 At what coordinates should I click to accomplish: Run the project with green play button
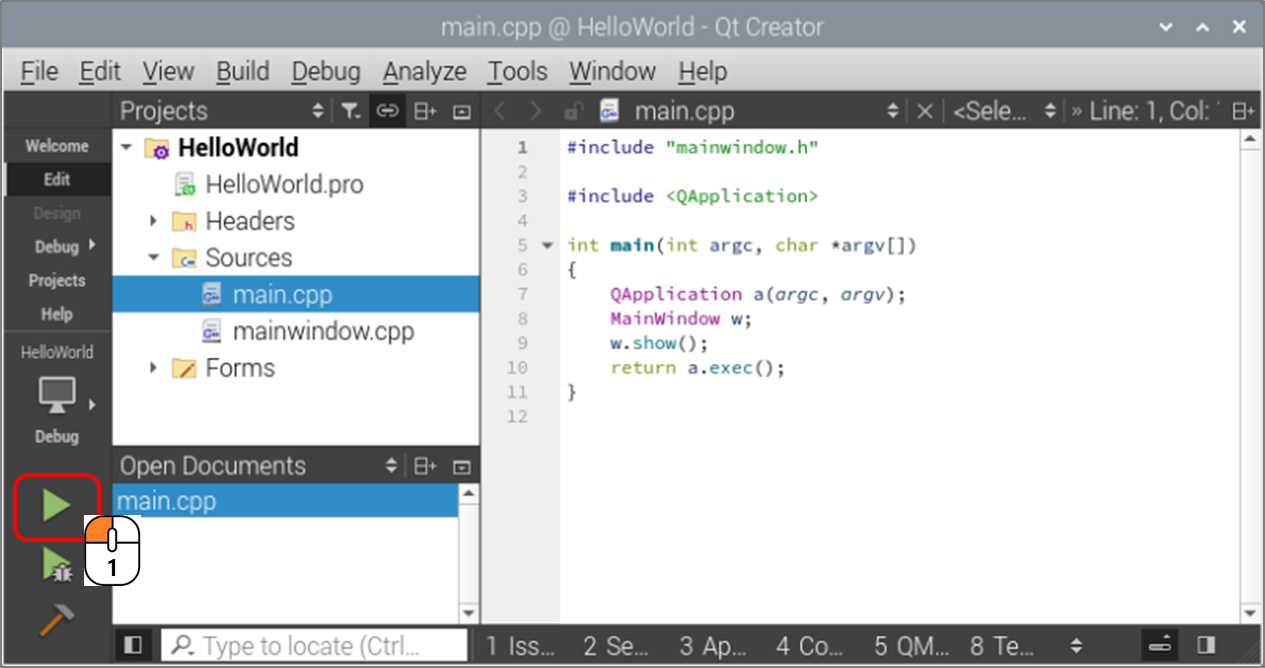(56, 507)
